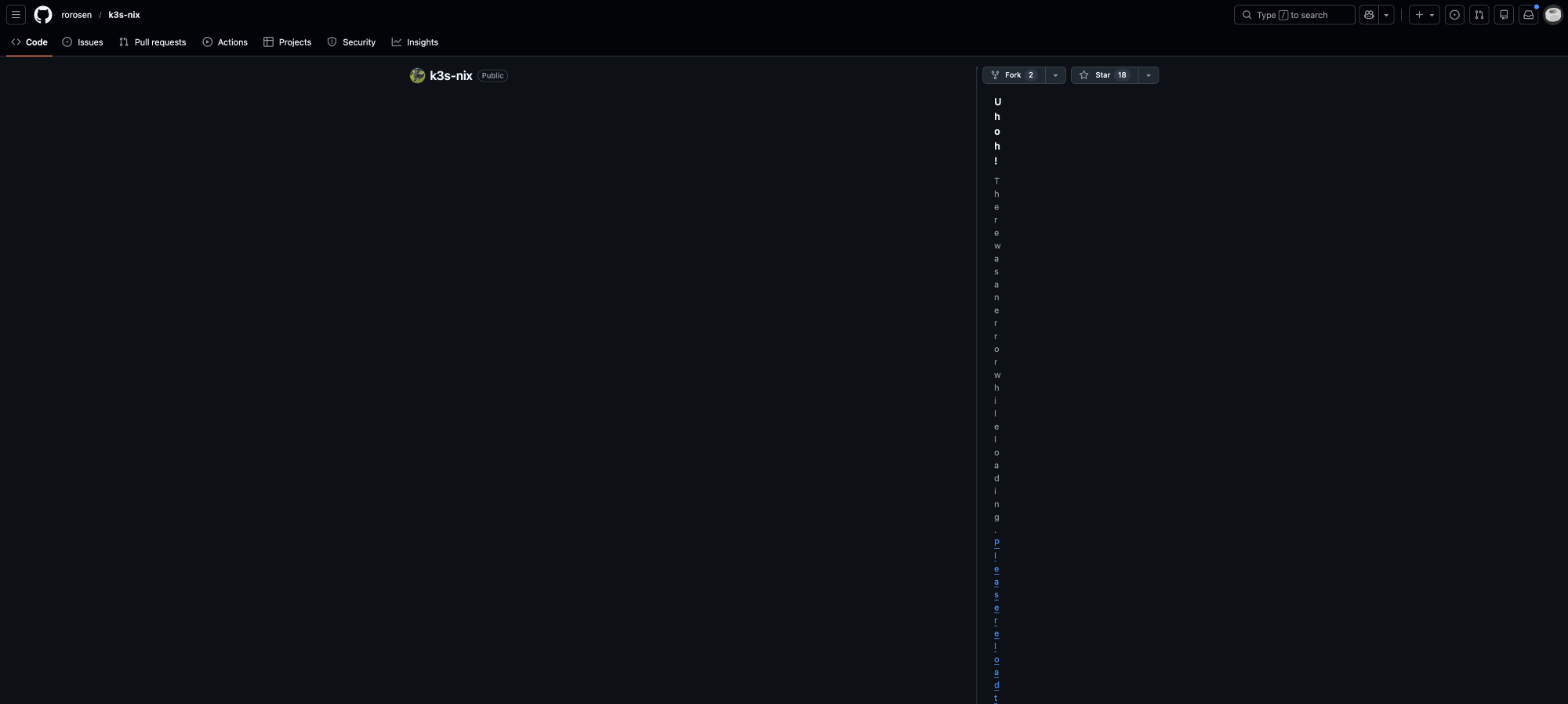Viewport: 1568px width, 704px height.
Task: Star the k3s-nix repository
Action: pyautogui.click(x=1104, y=75)
